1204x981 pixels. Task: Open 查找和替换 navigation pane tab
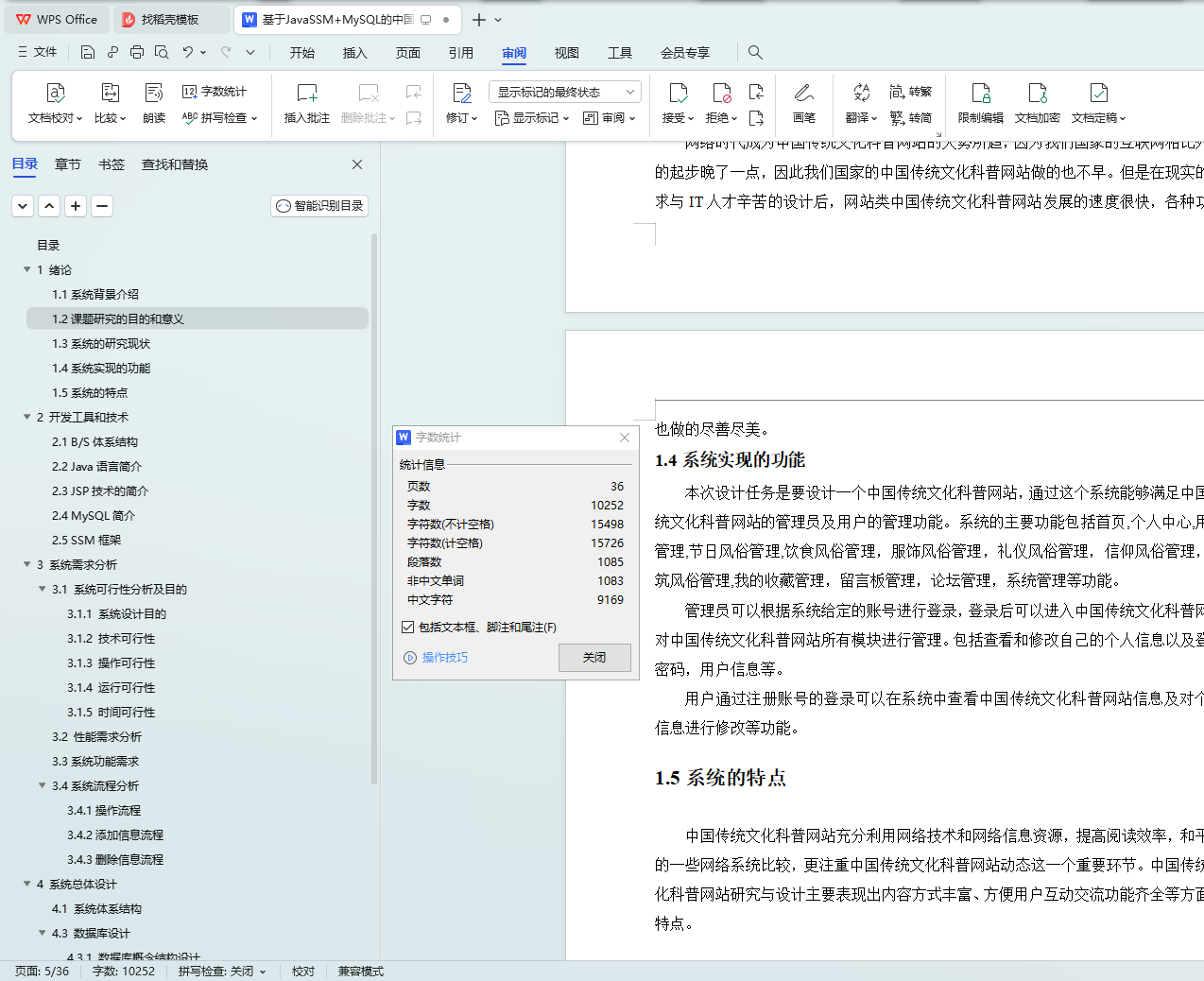[x=175, y=164]
